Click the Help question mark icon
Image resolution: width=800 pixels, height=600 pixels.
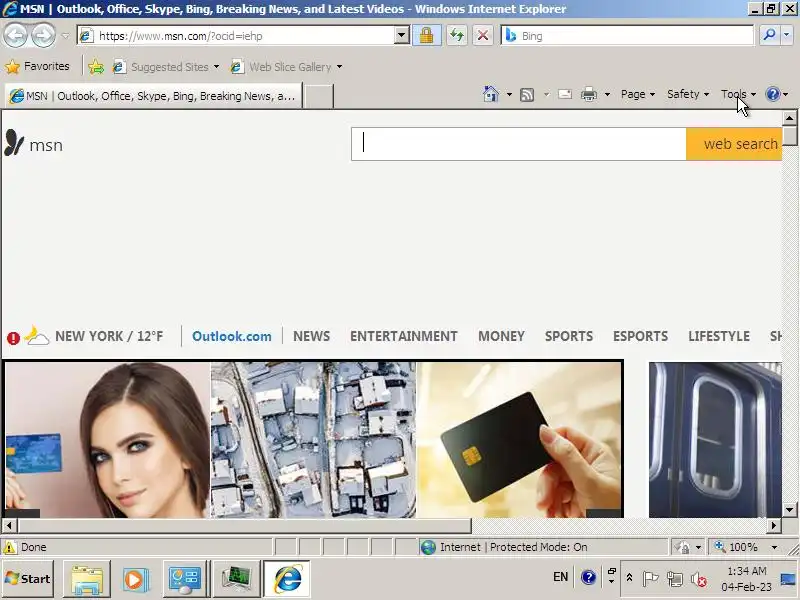pos(773,94)
